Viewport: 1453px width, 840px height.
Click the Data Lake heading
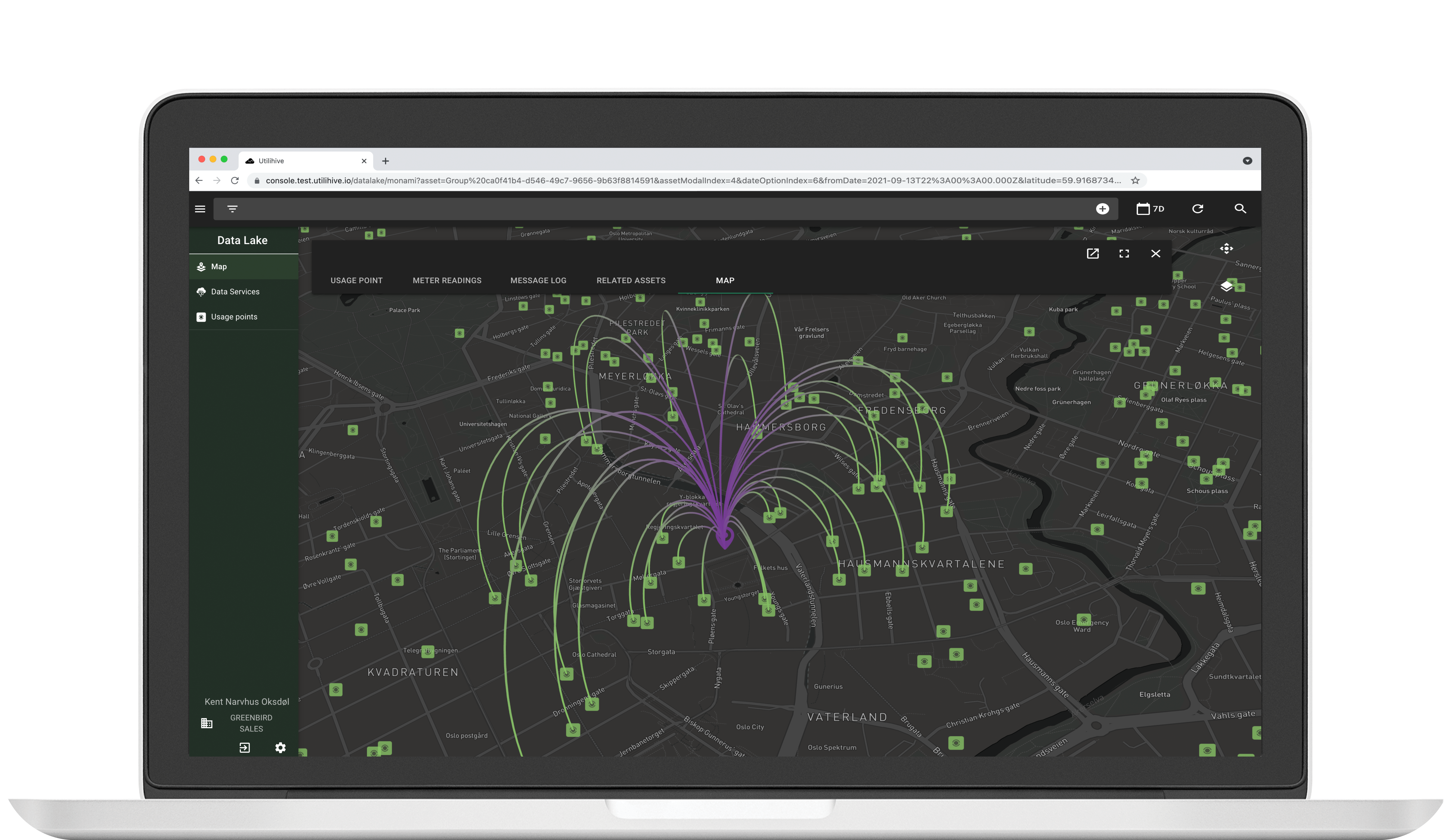(x=242, y=240)
